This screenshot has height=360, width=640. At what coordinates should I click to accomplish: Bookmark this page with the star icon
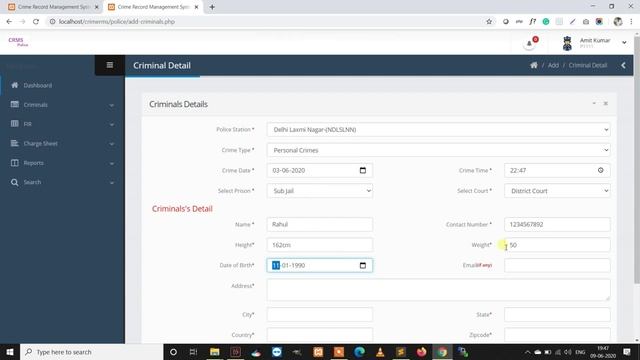click(489, 22)
